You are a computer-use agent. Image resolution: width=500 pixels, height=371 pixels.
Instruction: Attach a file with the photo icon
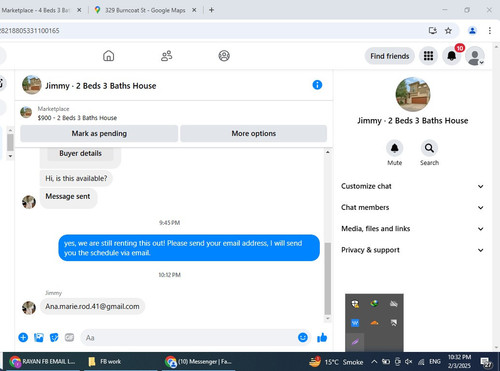point(39,338)
